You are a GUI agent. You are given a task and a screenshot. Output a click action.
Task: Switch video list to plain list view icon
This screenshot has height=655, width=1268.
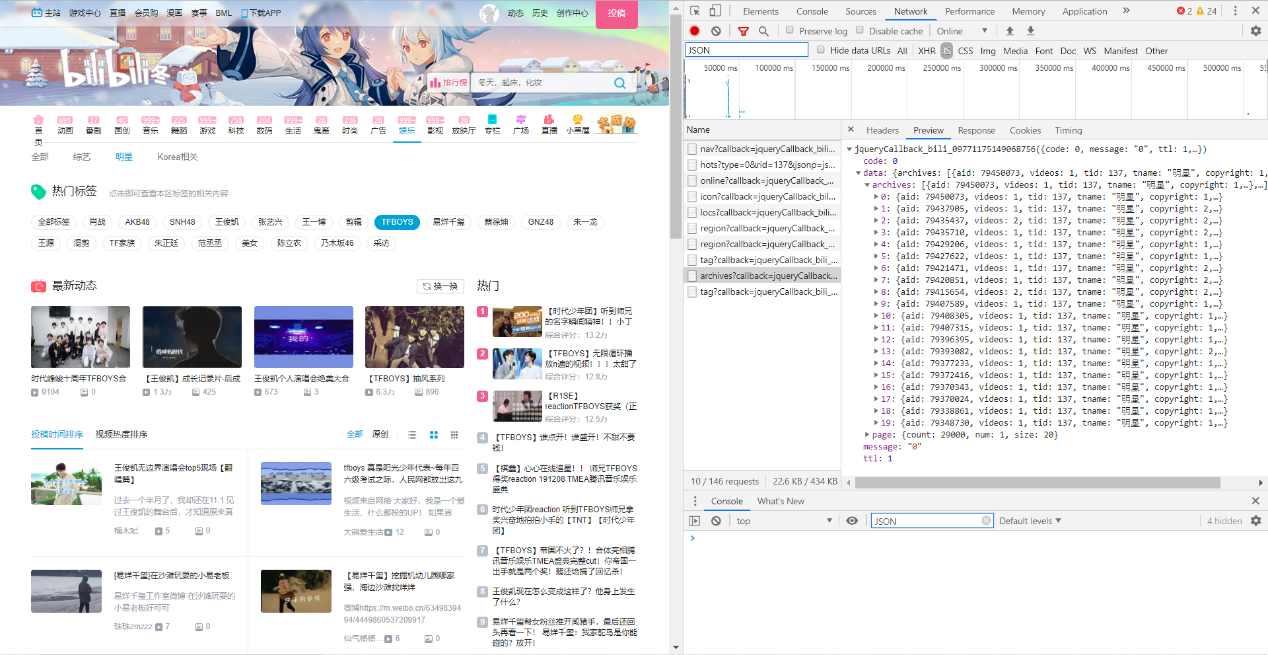click(412, 435)
